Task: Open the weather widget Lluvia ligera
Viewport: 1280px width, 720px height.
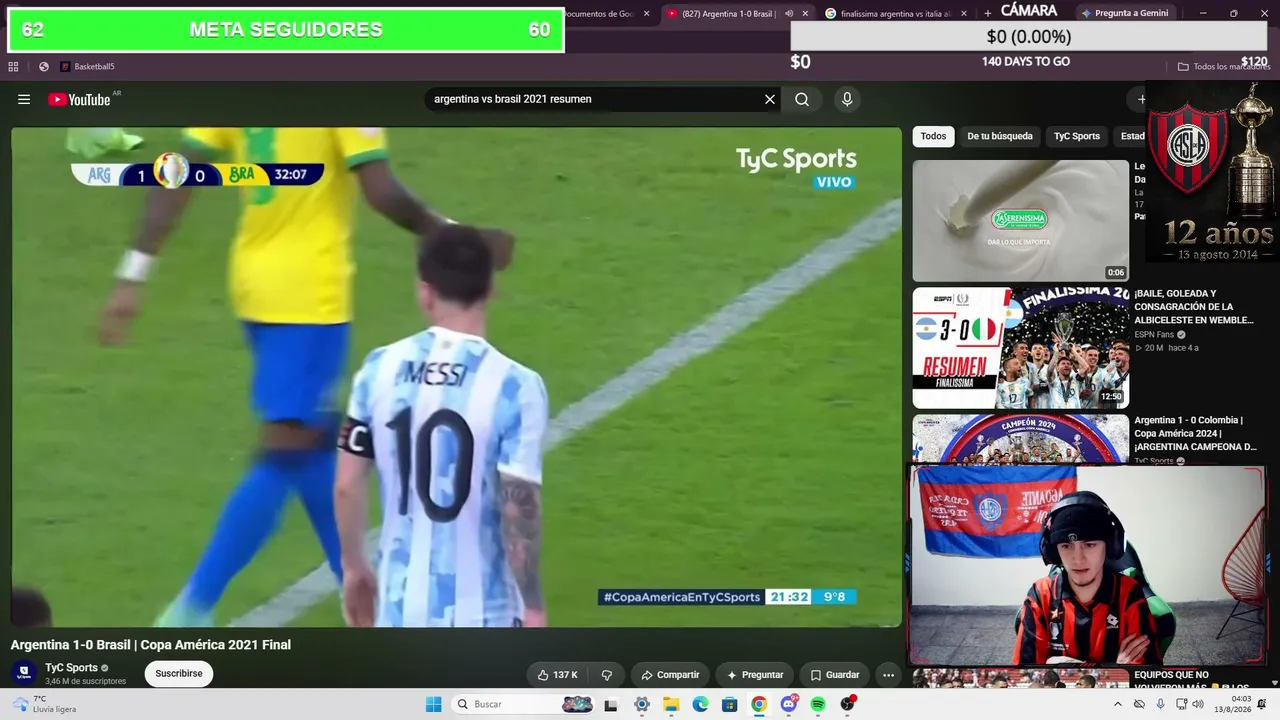Action: pyautogui.click(x=44, y=704)
